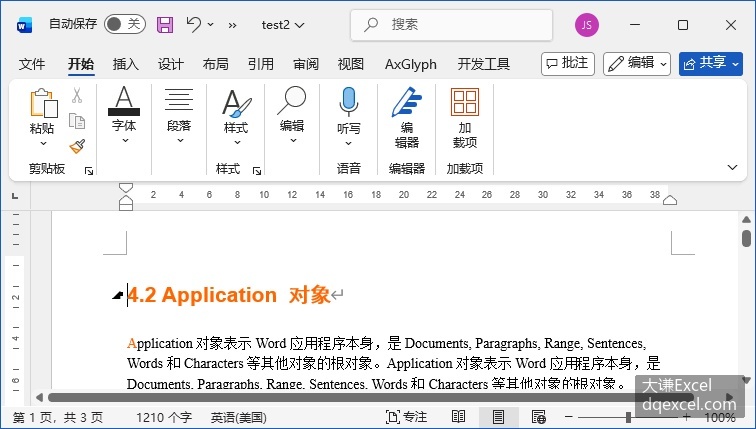Open the 样式 pane dialog launcher
The height and width of the screenshot is (429, 756).
[x=257, y=171]
